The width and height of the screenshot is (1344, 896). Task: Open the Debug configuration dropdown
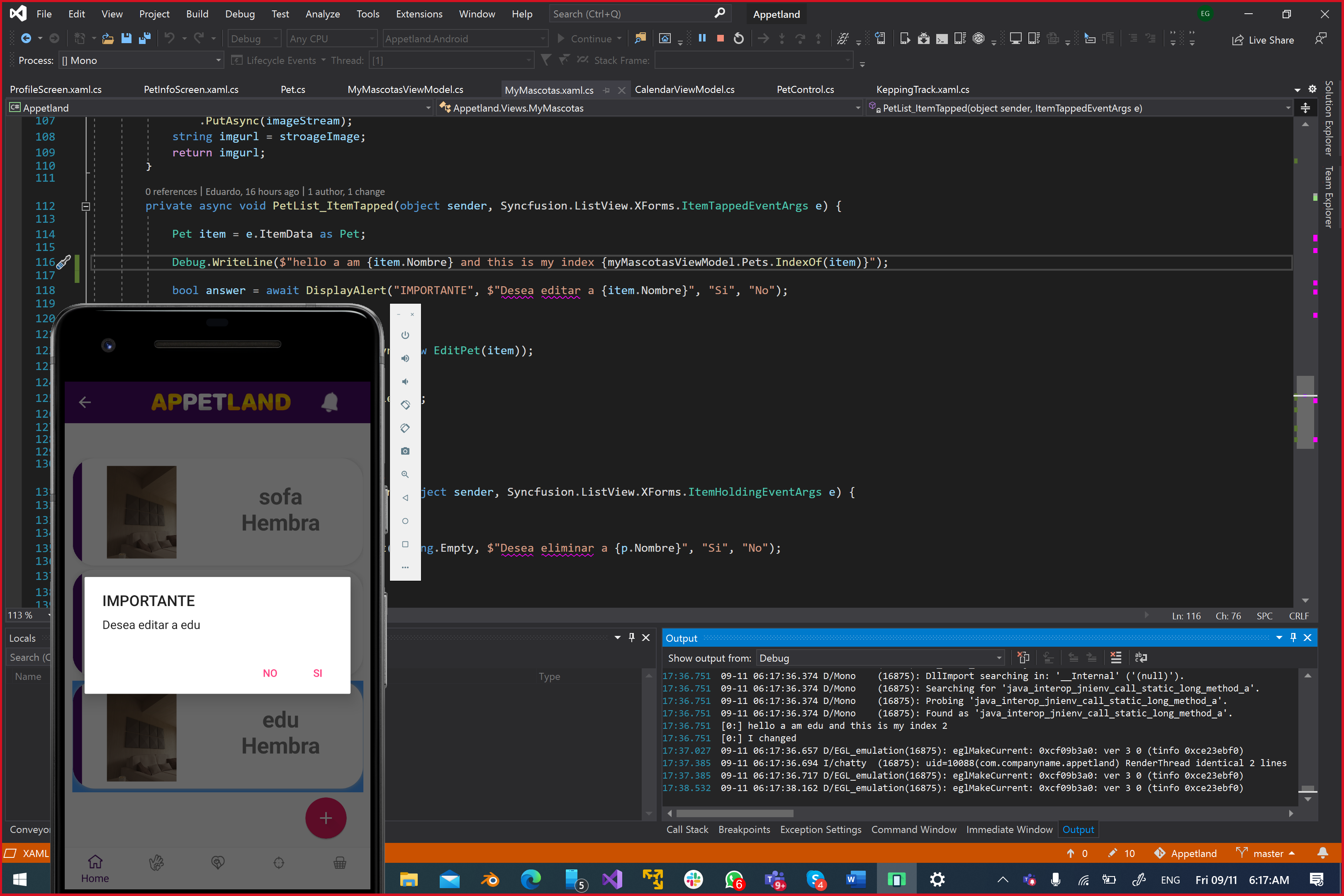click(254, 38)
